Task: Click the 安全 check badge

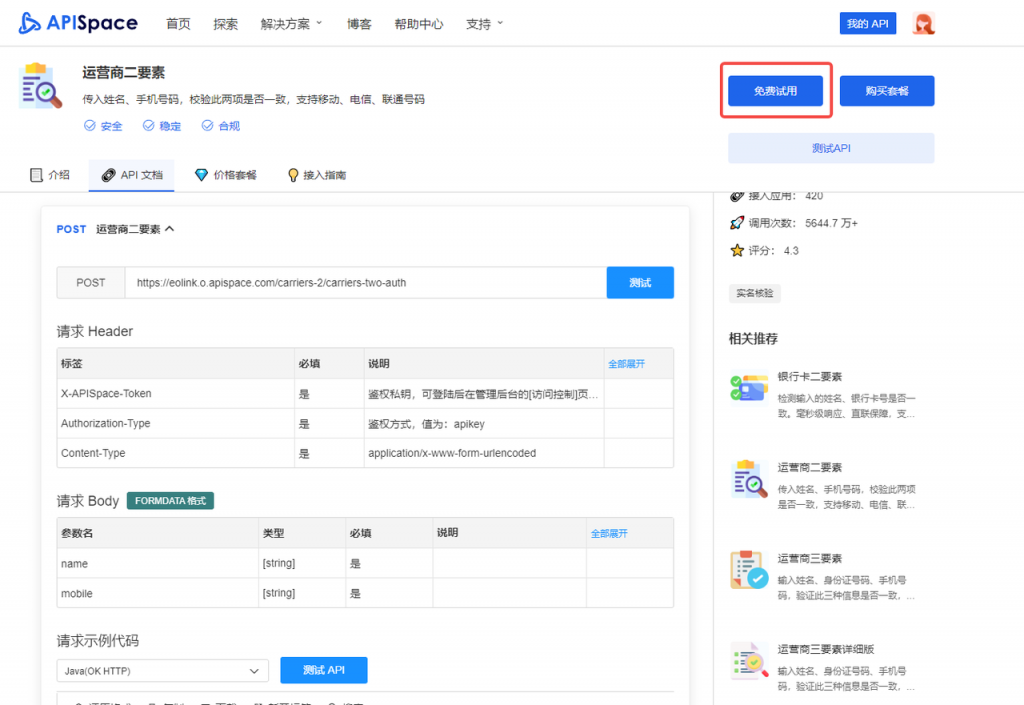Action: 103,125
